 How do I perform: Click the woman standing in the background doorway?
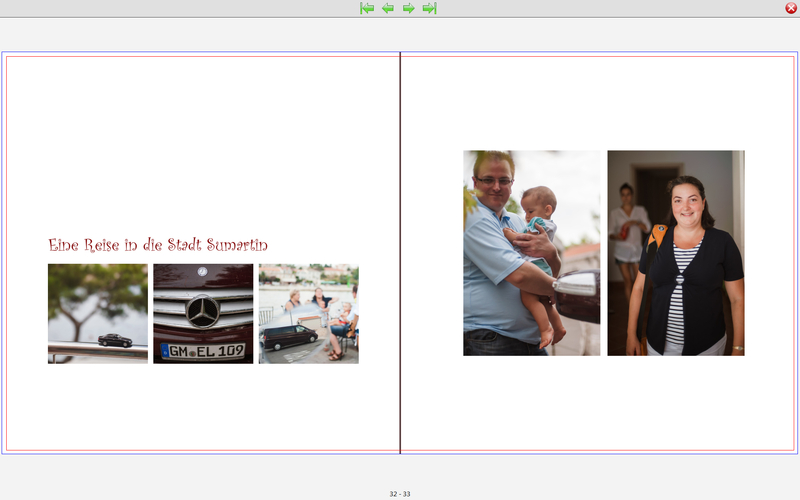[626, 230]
